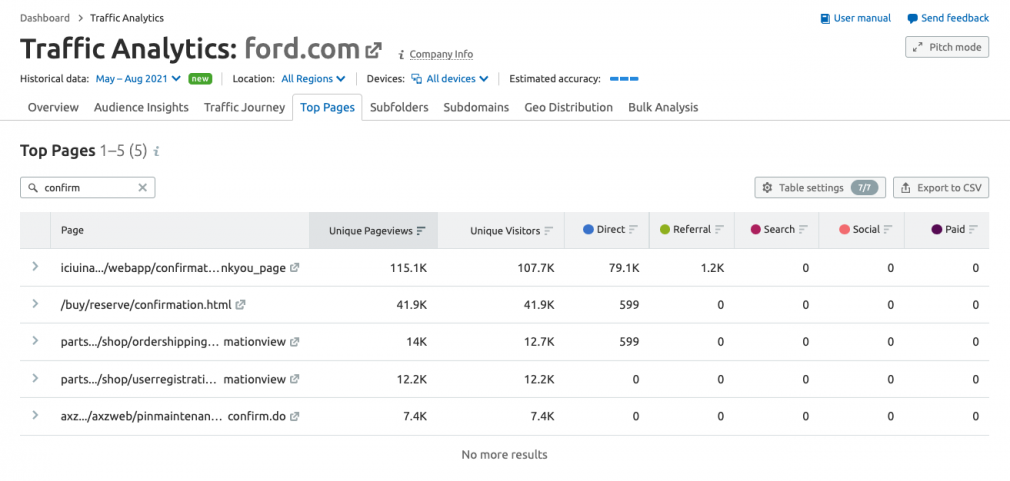Click the pink Social color dot
Viewport: 1010px width, 481px height.
844,229
